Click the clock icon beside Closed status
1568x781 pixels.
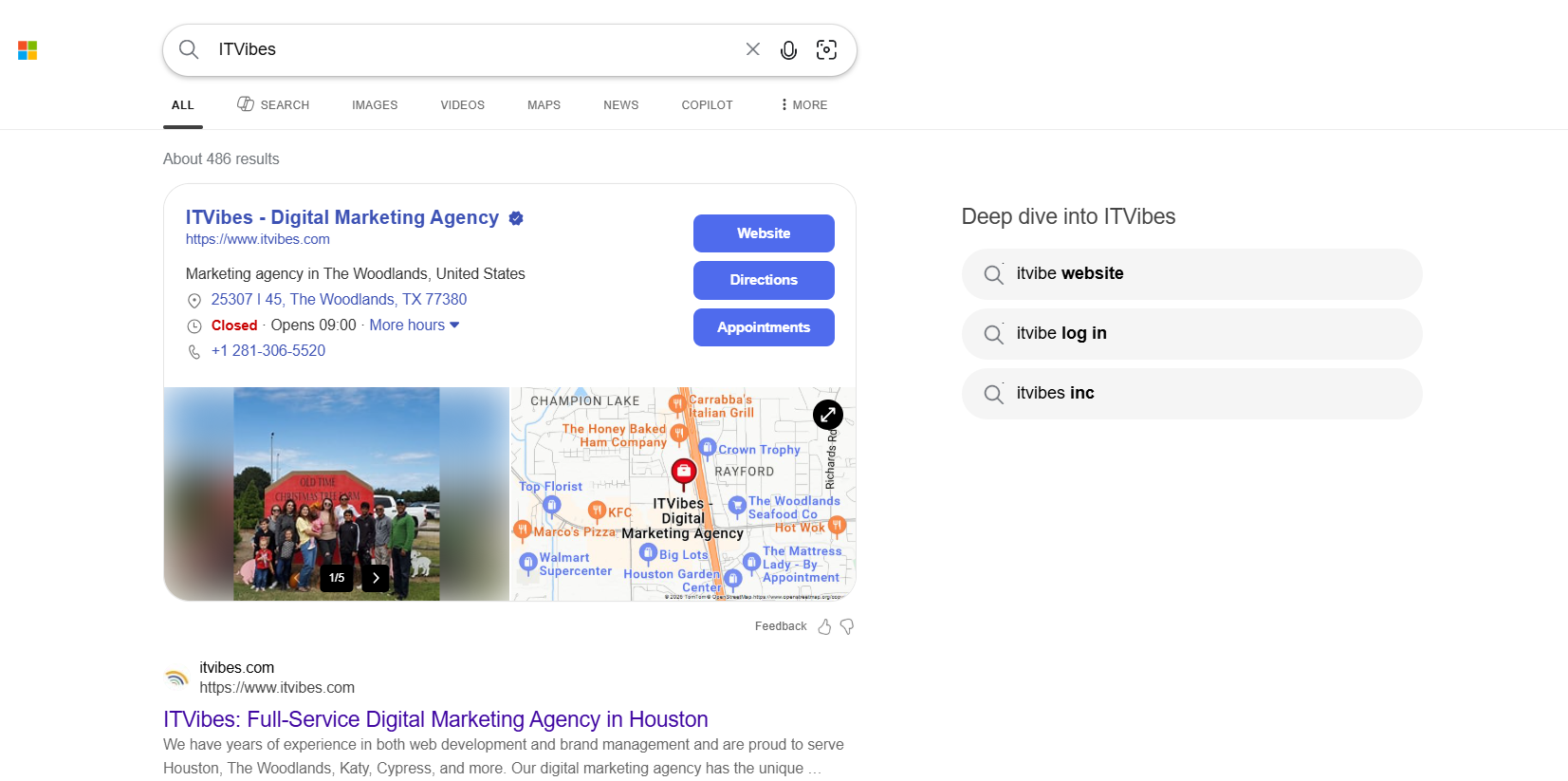194,326
